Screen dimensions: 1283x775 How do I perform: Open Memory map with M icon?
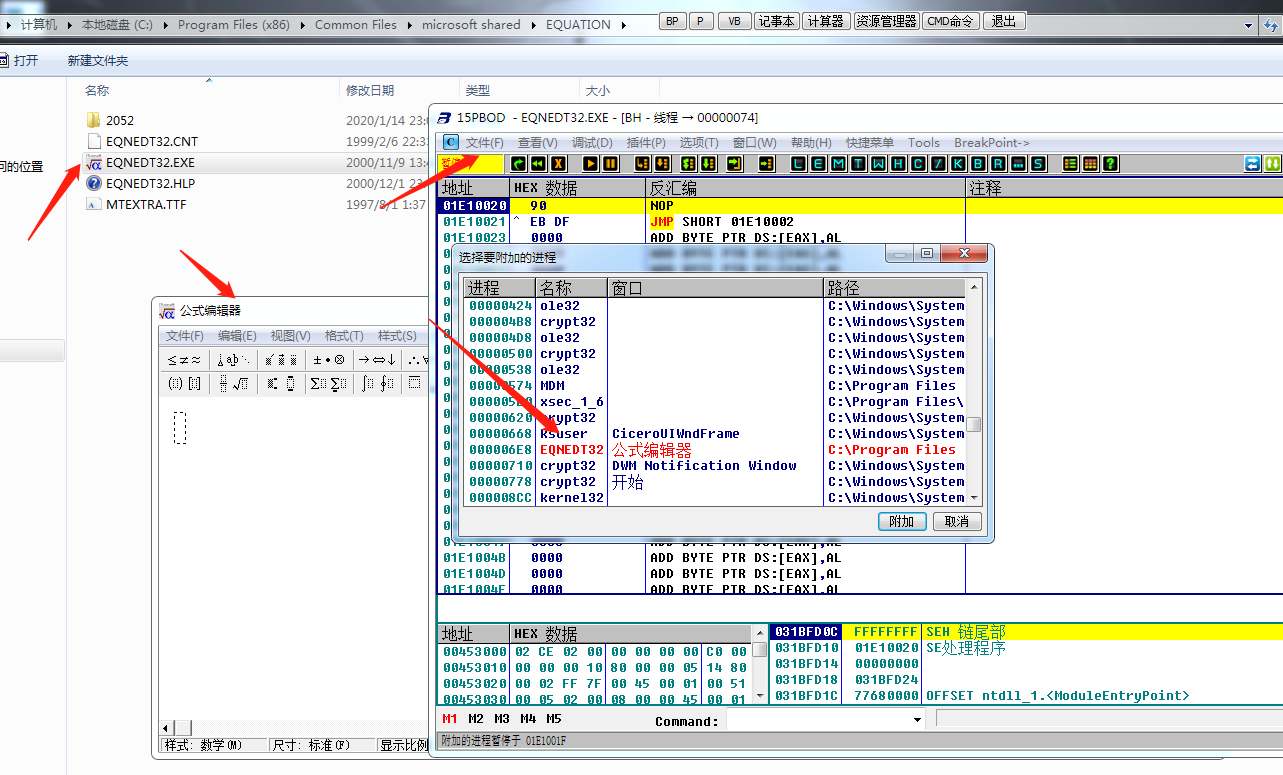pyautogui.click(x=839, y=163)
